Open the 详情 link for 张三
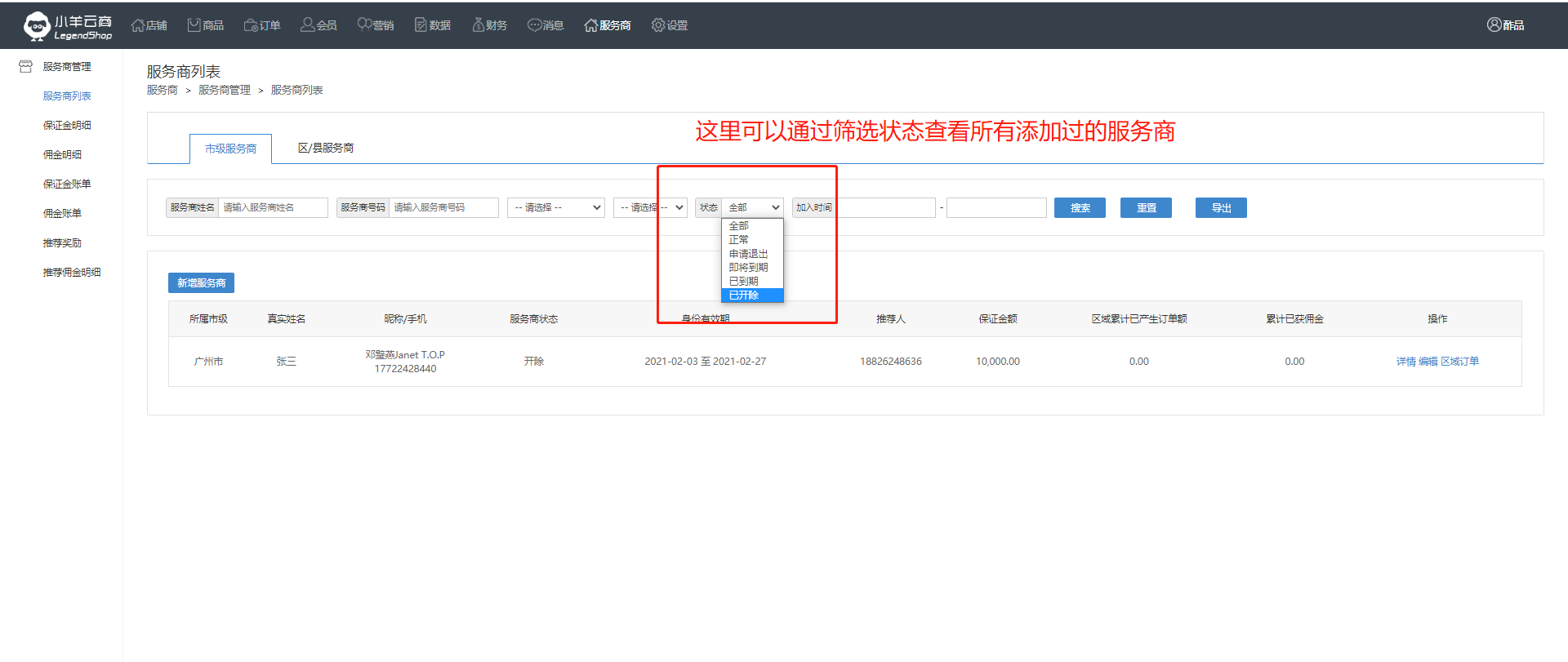The image size is (1568, 662). coord(1405,362)
